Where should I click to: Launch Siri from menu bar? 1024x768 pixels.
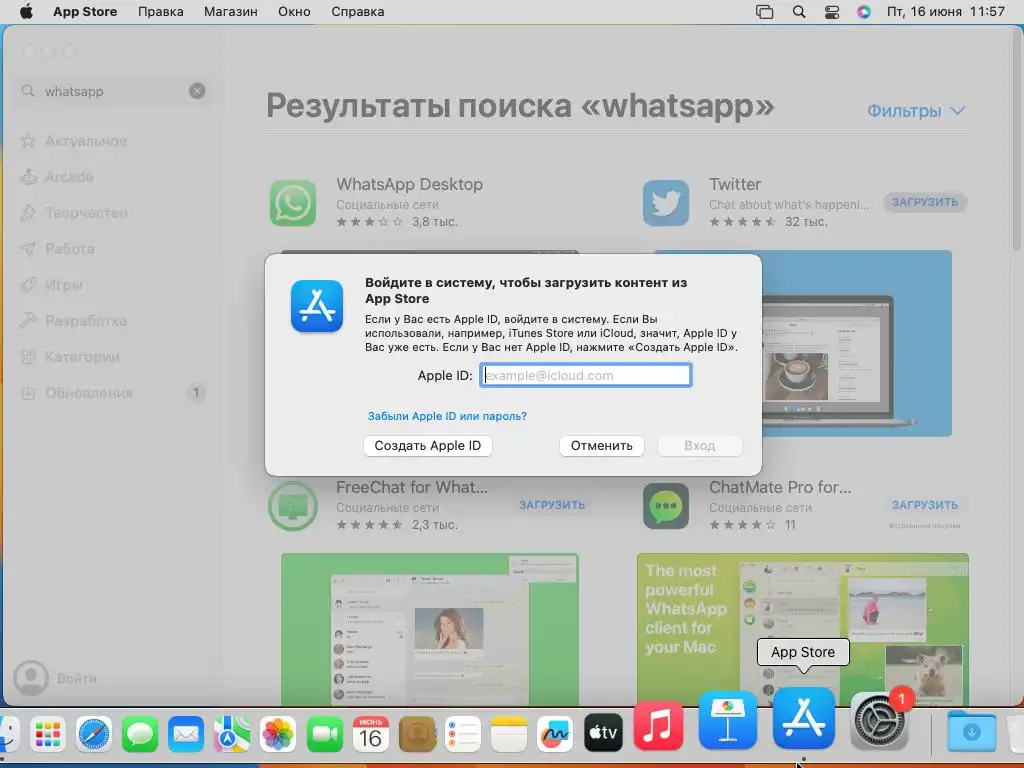click(x=863, y=11)
